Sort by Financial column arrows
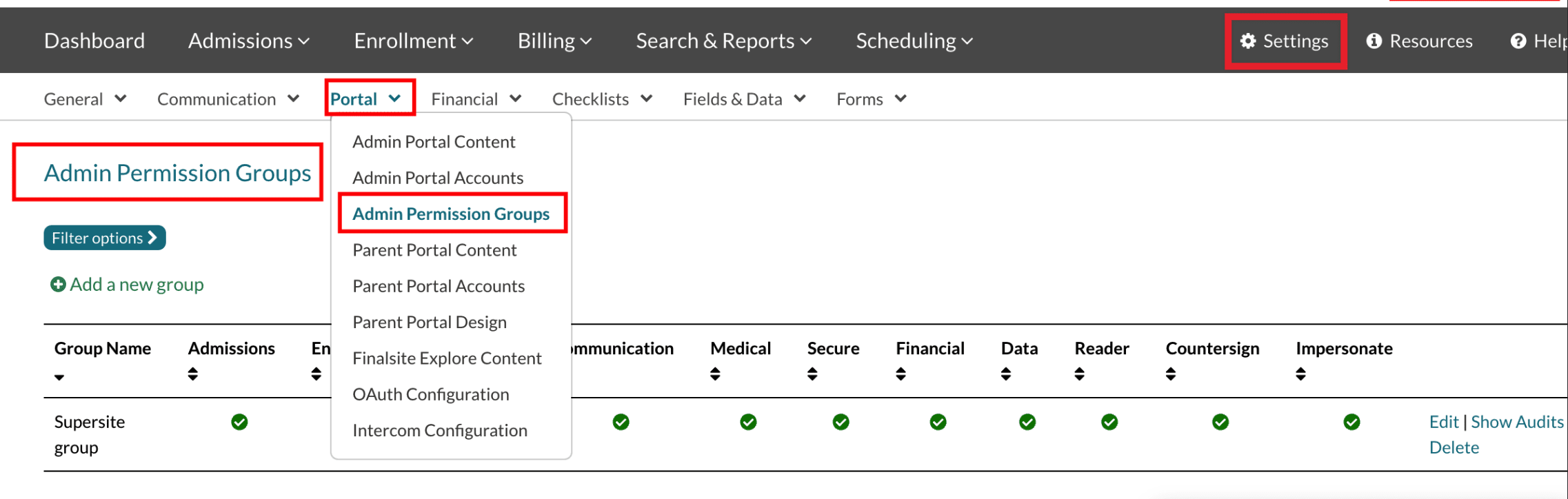This screenshot has height=499, width=1568. pyautogui.click(x=901, y=374)
